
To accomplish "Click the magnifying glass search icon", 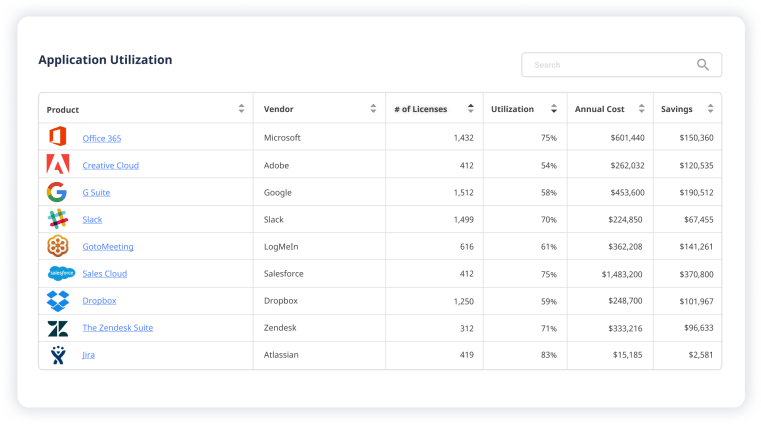I will coord(703,65).
